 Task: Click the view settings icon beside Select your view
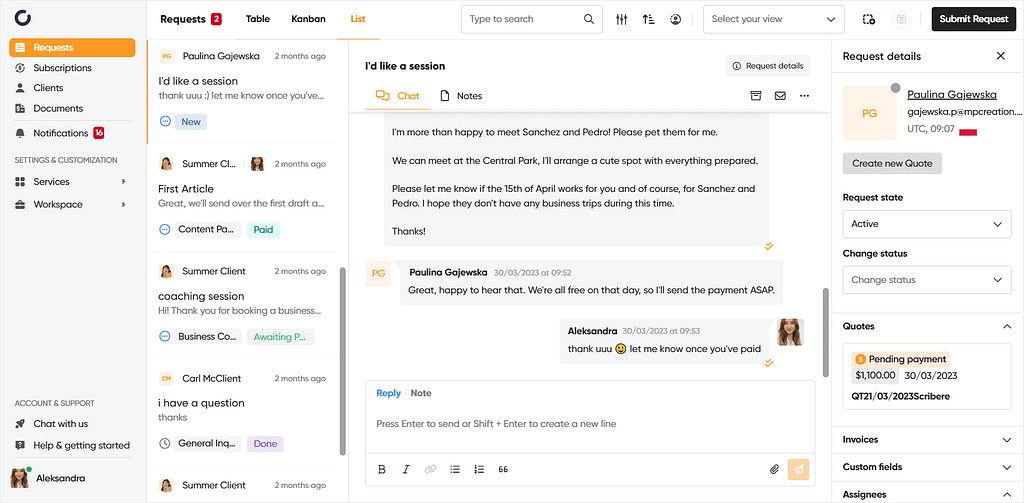pos(868,20)
